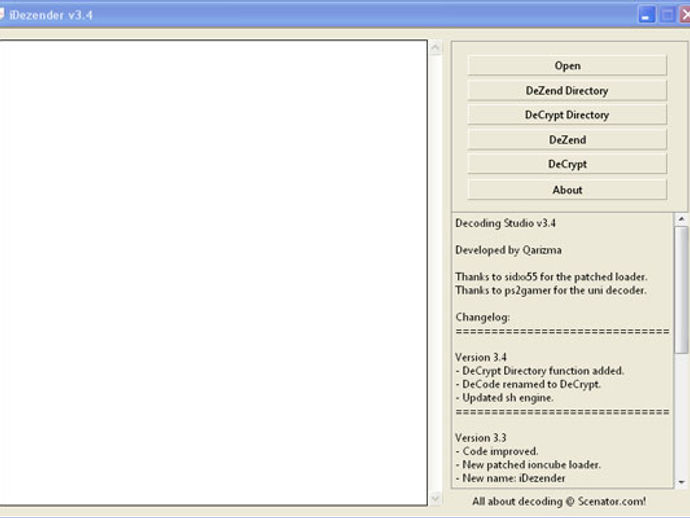
Task: Click the changelog scrollbar thumb
Action: 681,290
